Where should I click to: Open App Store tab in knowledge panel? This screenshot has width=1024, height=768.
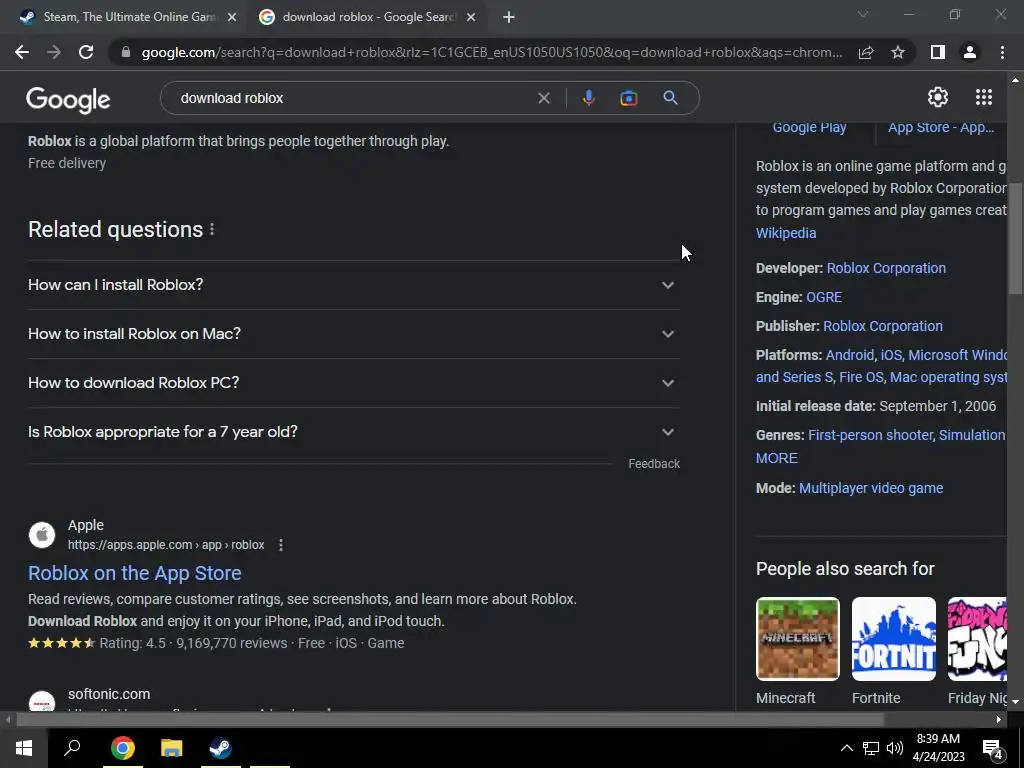pos(940,127)
